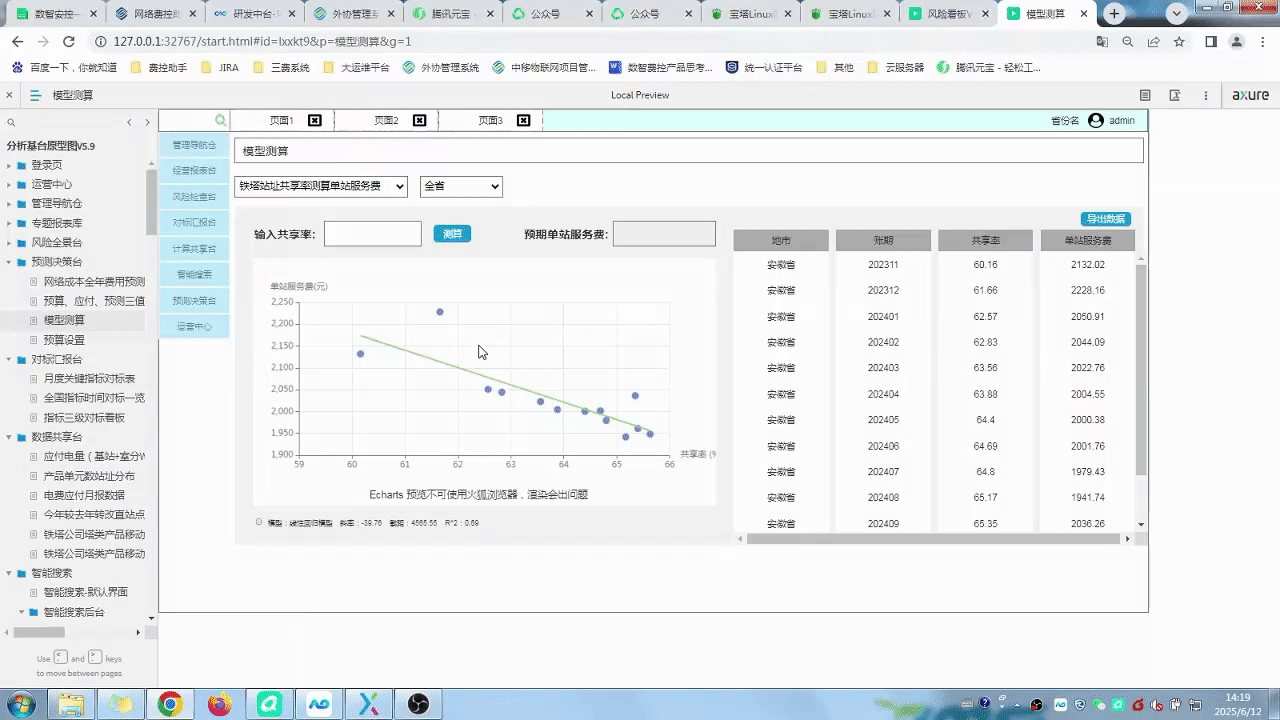Image resolution: width=1280 pixels, height=720 pixels.
Task: Expand the 登录页 folder in sidebar
Action: tap(9, 165)
